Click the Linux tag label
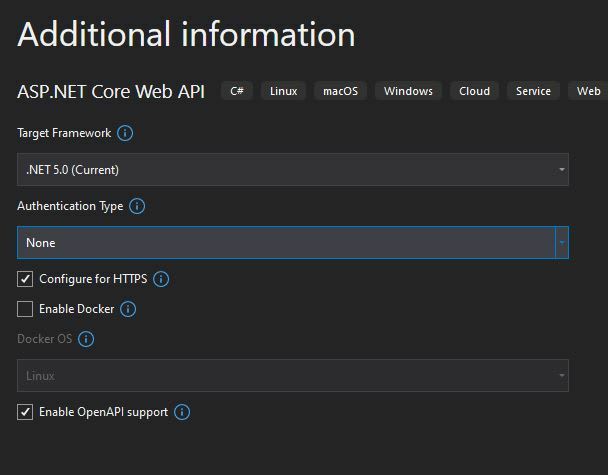Image resolution: width=608 pixels, height=475 pixels. coord(283,91)
